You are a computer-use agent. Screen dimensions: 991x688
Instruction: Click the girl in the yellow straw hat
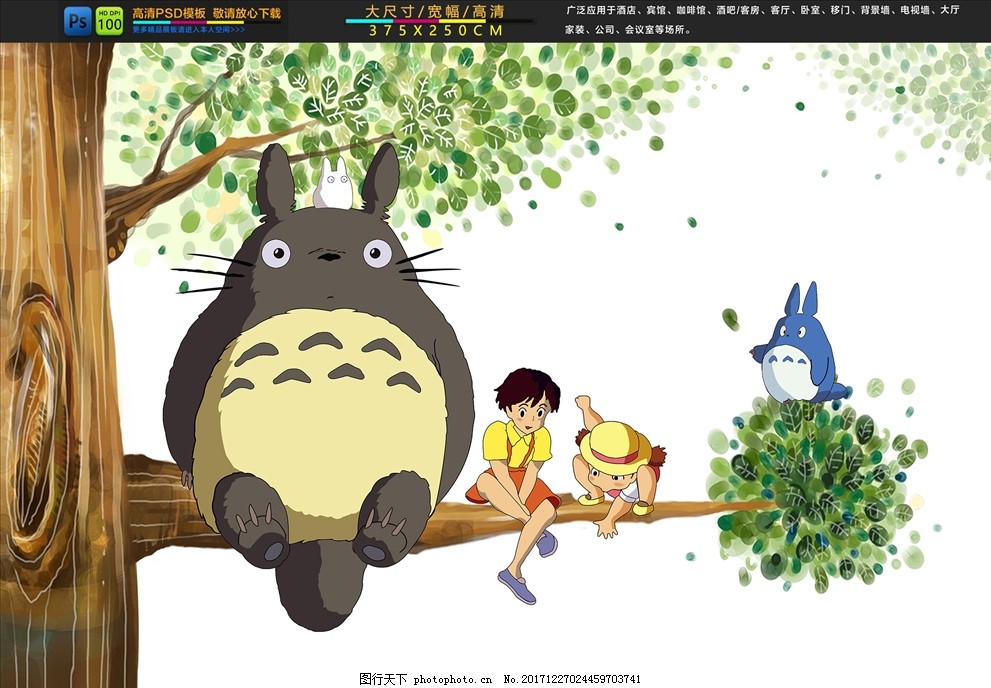pyautogui.click(x=619, y=466)
